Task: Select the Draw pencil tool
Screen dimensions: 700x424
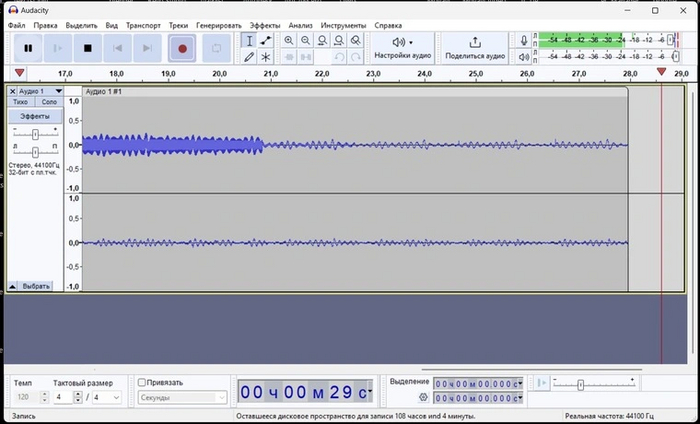Action: coord(249,57)
